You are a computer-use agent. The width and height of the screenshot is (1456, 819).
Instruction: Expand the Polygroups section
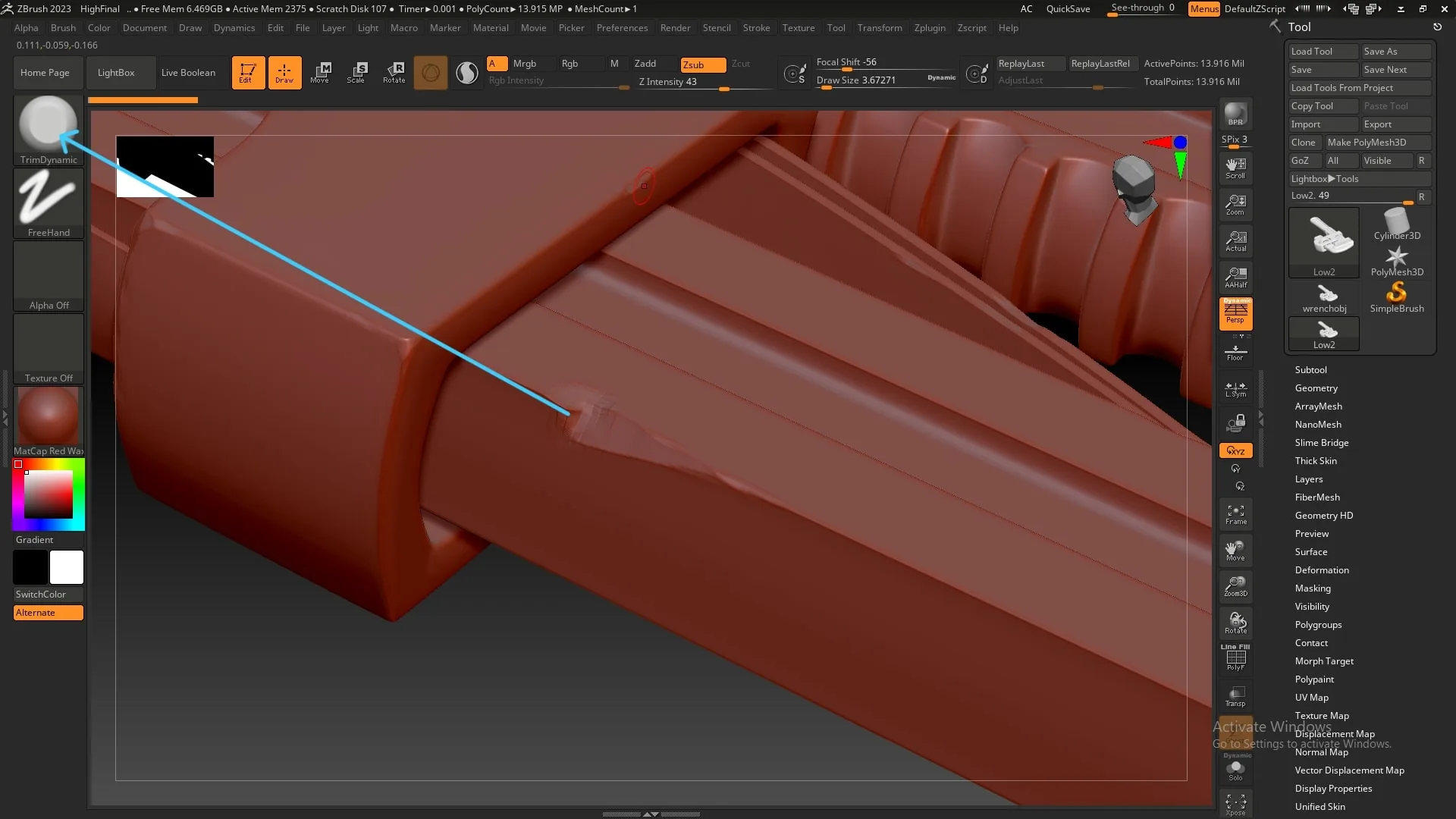click(1318, 625)
